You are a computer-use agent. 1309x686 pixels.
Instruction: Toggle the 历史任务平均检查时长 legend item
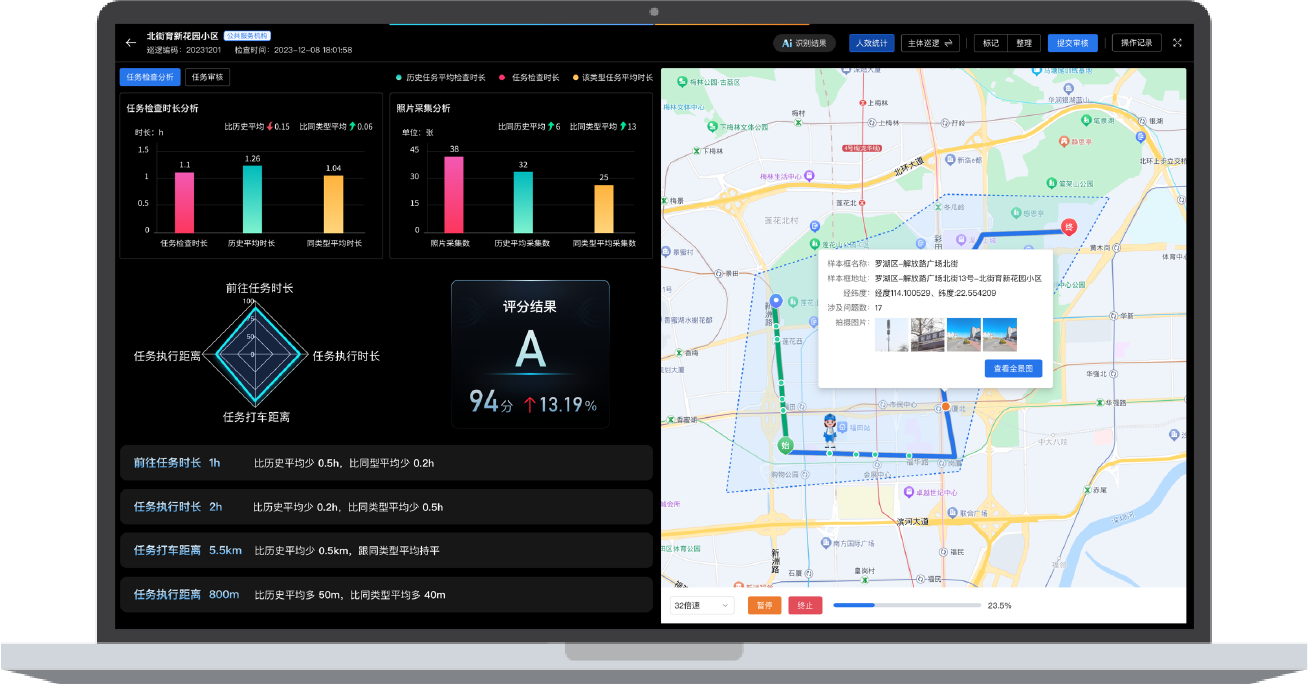pos(441,77)
